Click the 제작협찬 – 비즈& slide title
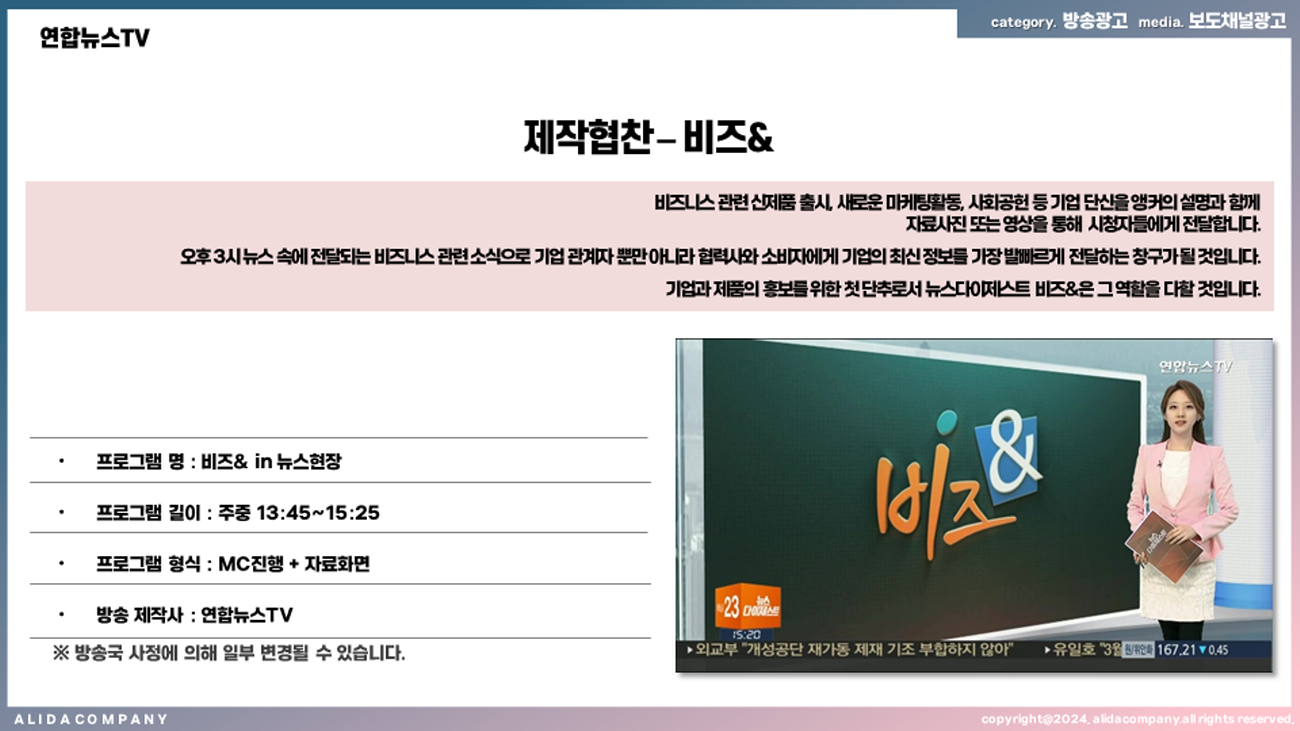The width and height of the screenshot is (1300, 731). (648, 138)
